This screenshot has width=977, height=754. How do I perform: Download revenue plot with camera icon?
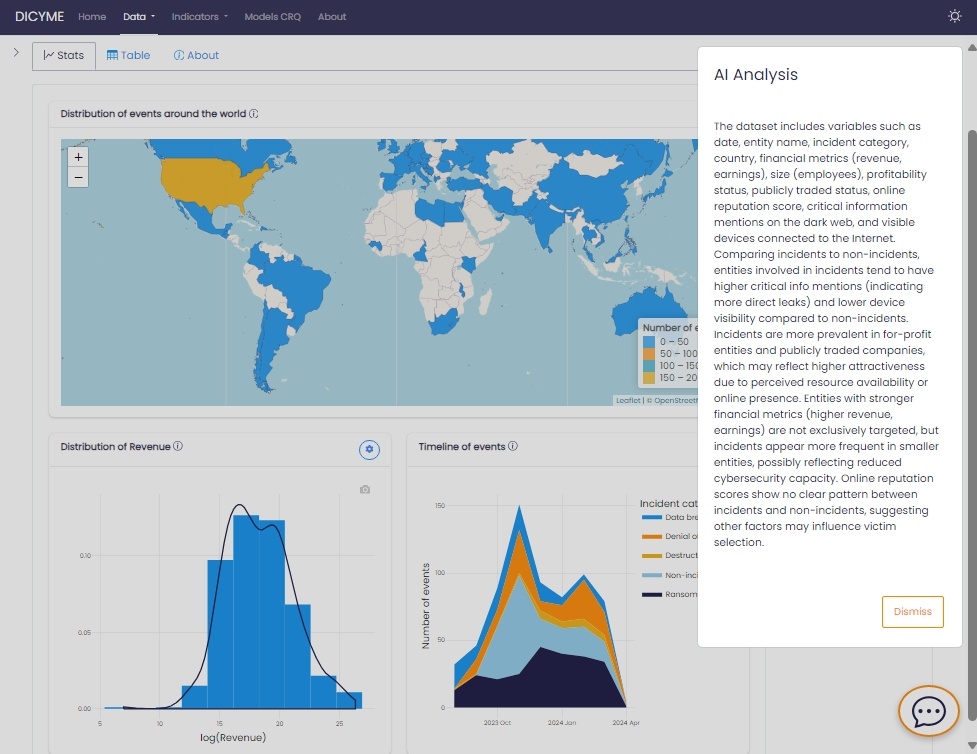[x=365, y=489]
